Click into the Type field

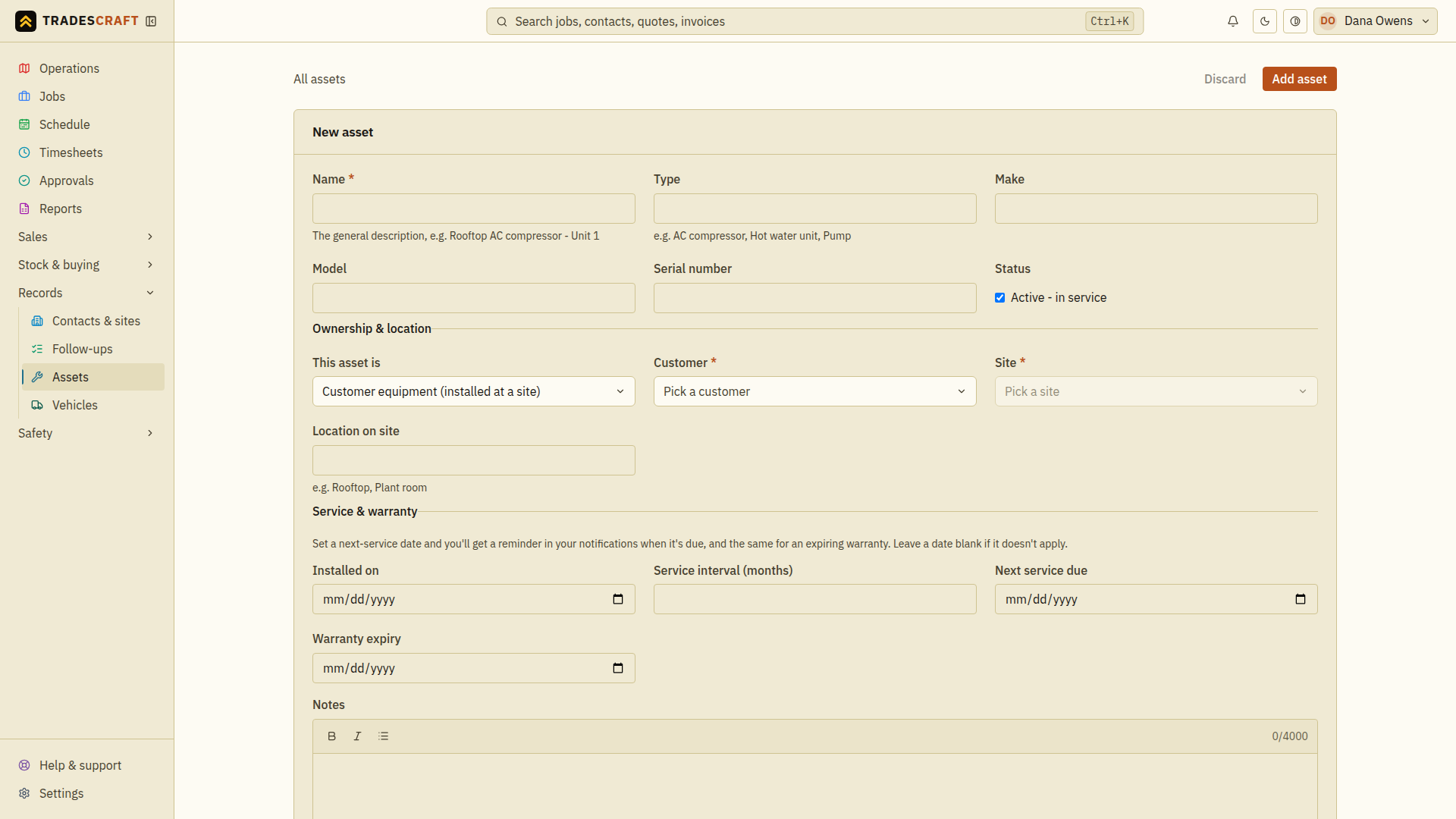815,209
